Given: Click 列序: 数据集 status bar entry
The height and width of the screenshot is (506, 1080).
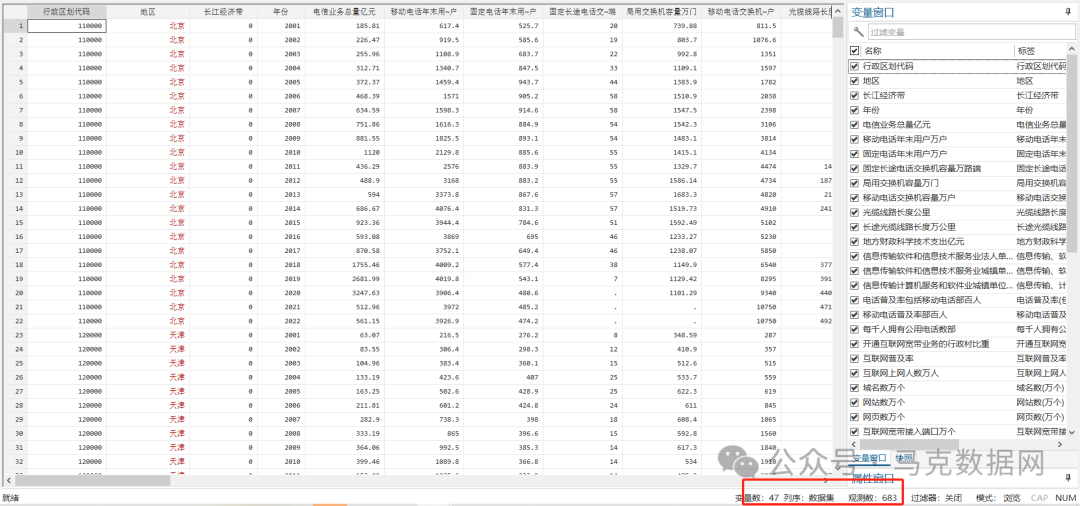Looking at the screenshot, I should click(x=808, y=497).
